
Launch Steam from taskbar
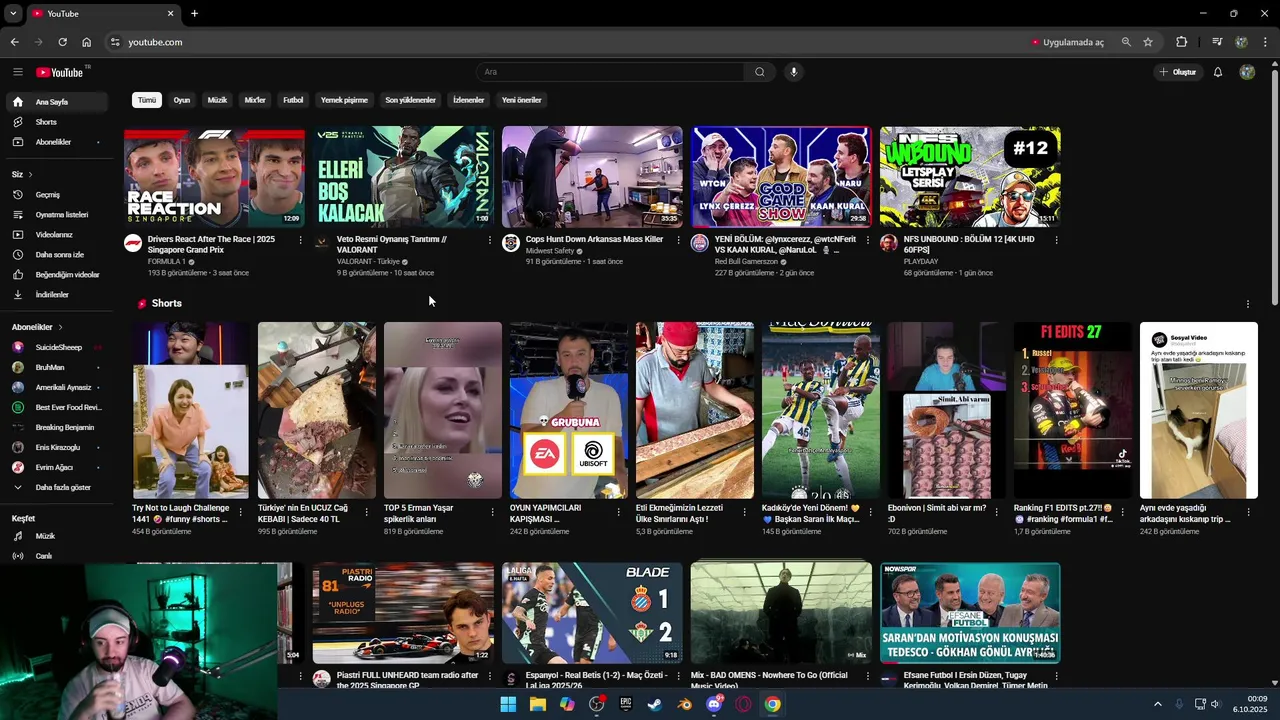pos(654,704)
